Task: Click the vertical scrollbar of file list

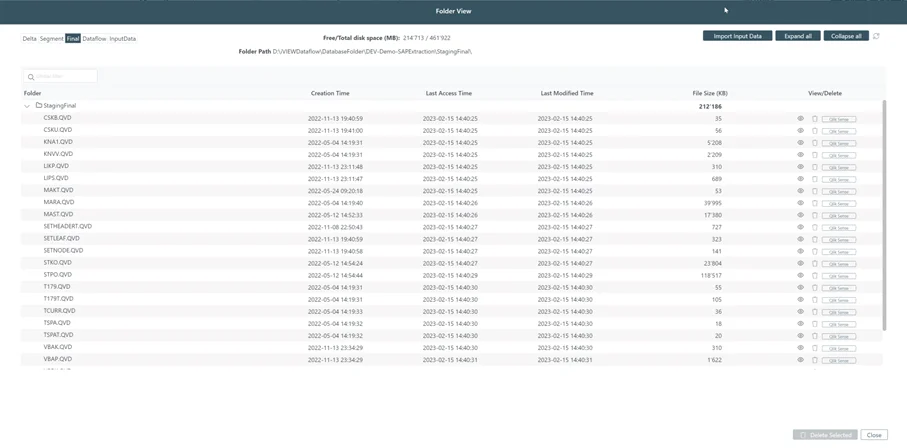Action: point(883,215)
